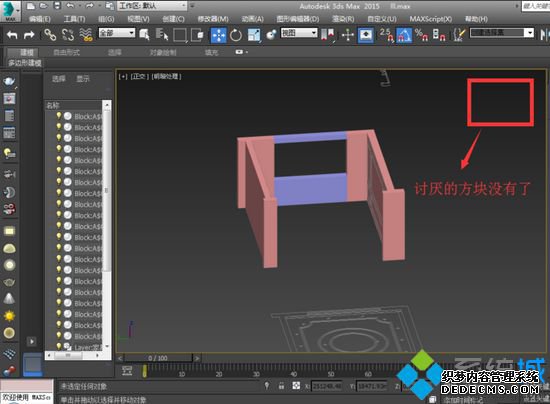This screenshot has width=550, height=404.
Task: Activate Select and Uniform Scale tool
Action: pos(254,35)
